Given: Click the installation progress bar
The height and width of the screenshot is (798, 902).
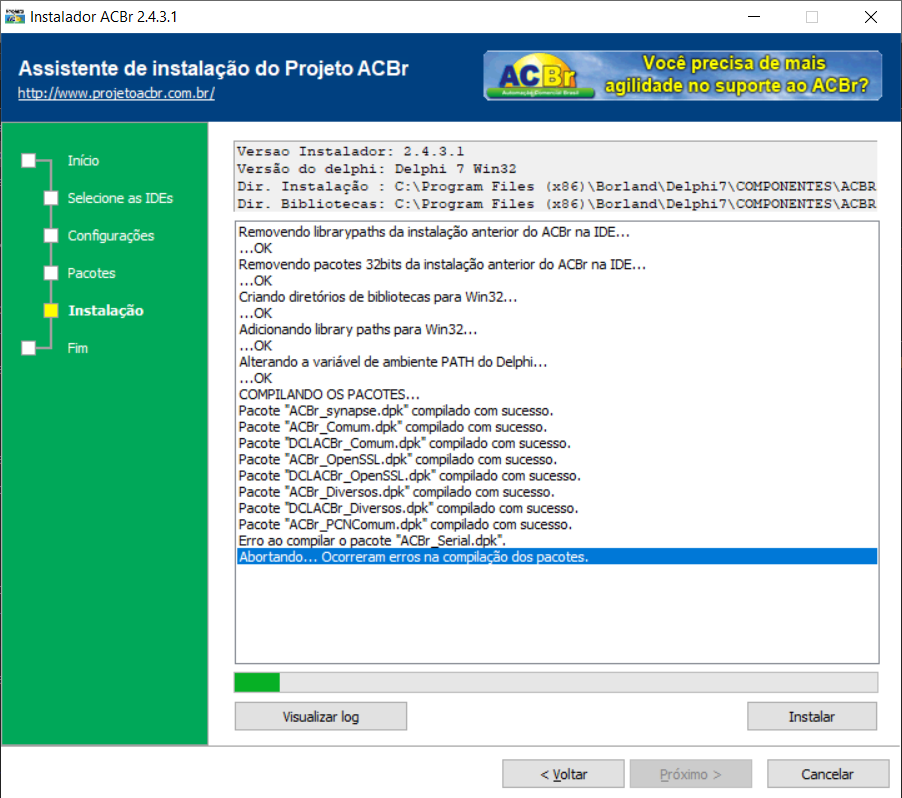Looking at the screenshot, I should (x=556, y=682).
